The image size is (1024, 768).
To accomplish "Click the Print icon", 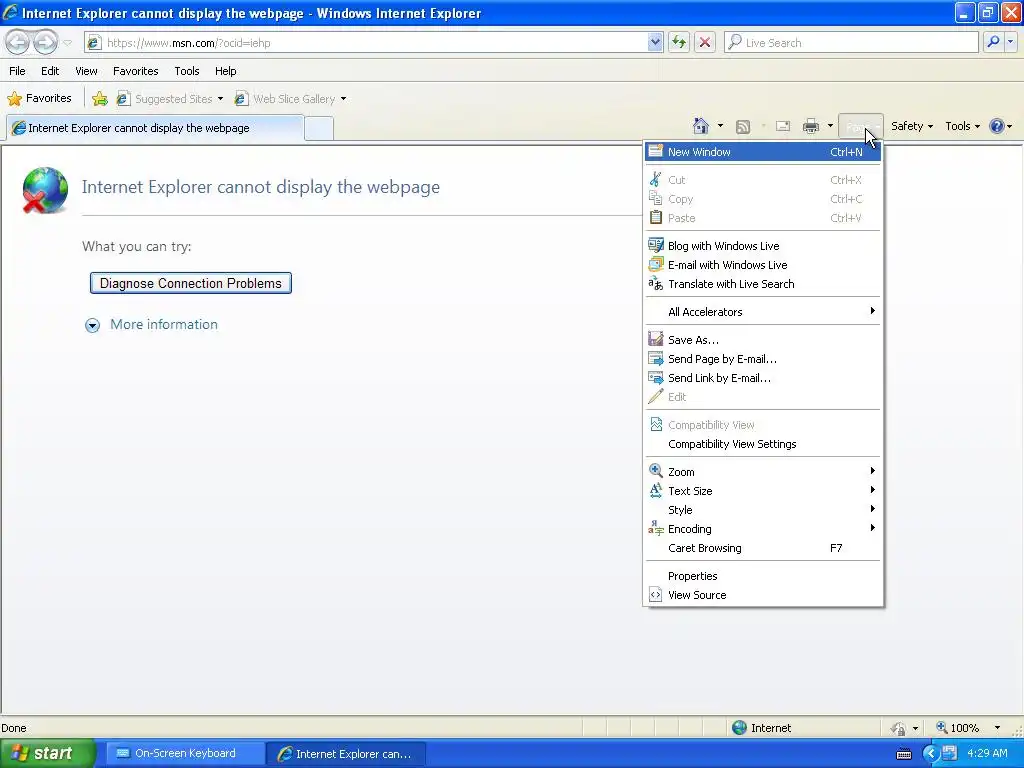I will (810, 126).
